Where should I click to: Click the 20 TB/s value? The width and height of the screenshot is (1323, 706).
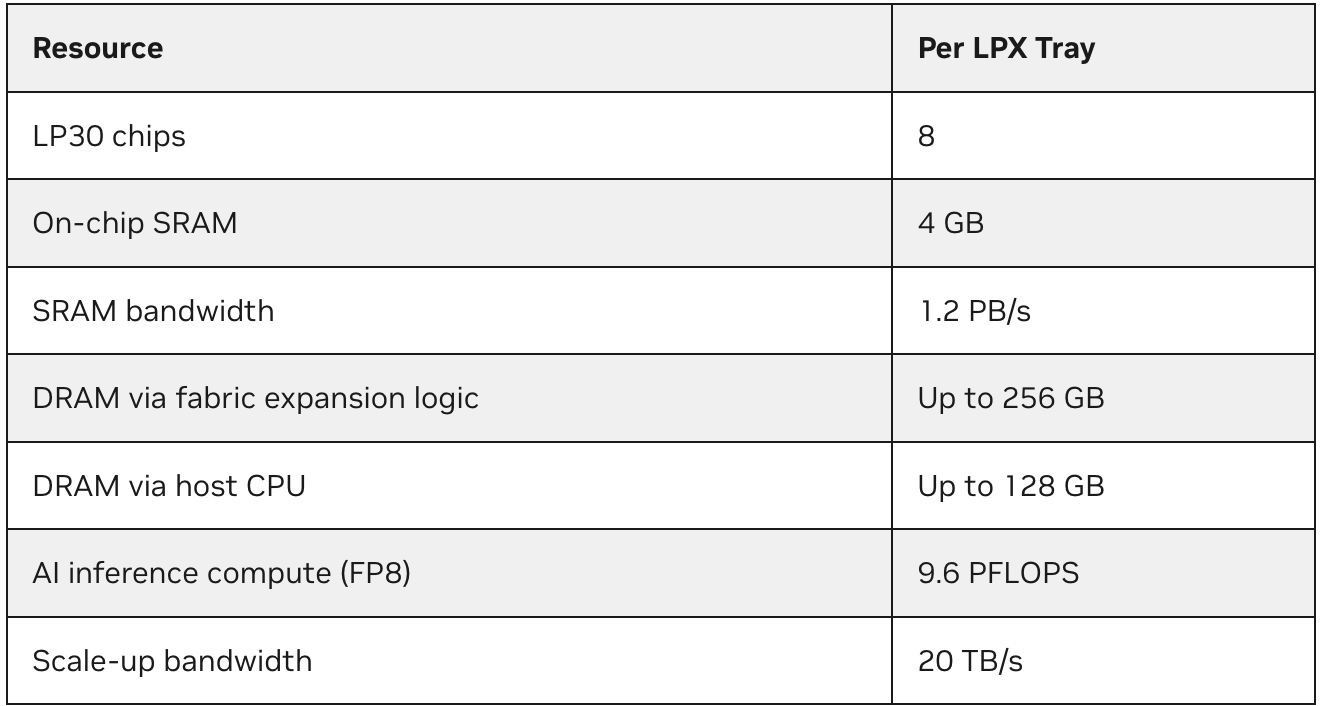coord(970,661)
